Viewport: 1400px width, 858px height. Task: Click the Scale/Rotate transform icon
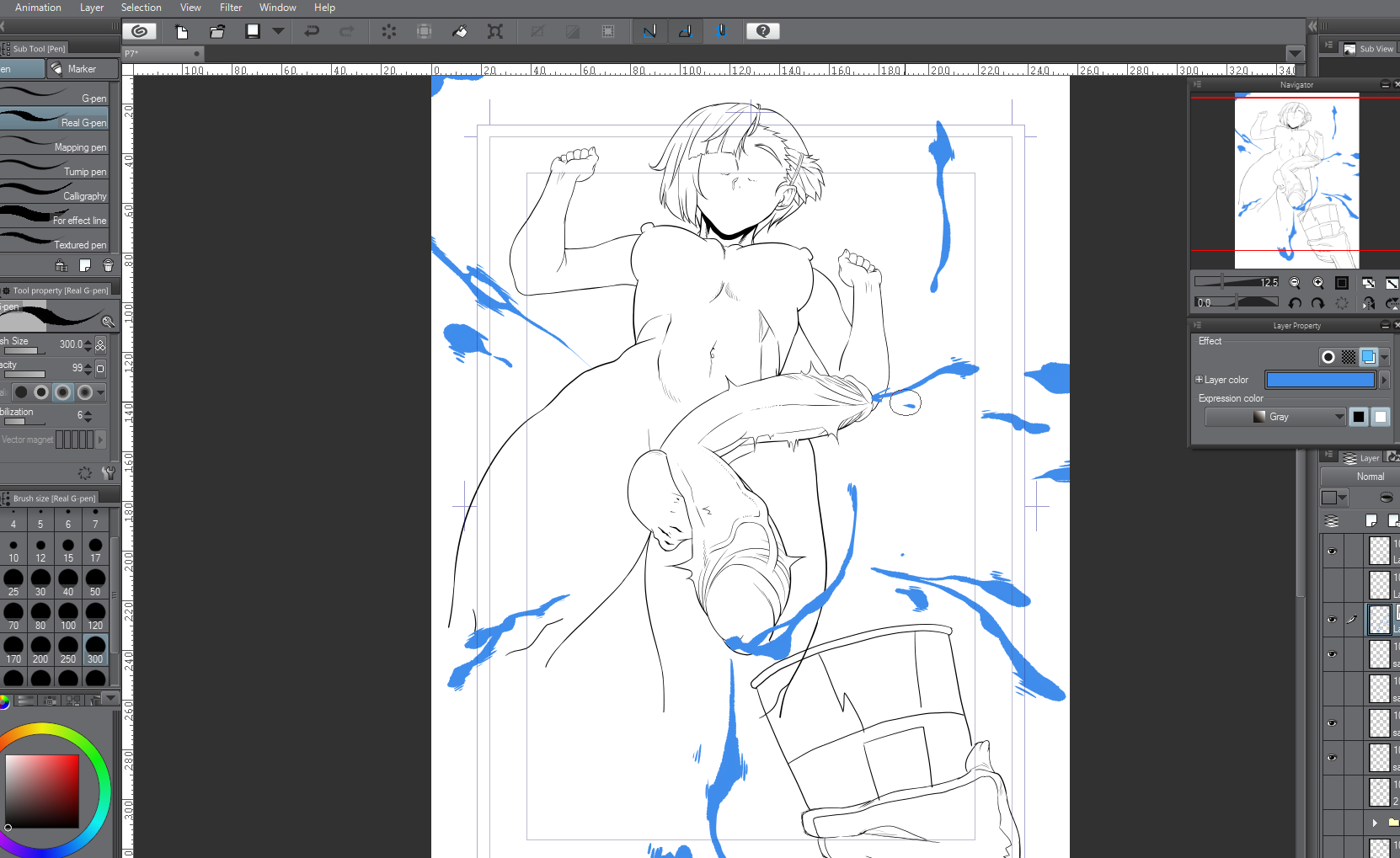coord(495,31)
